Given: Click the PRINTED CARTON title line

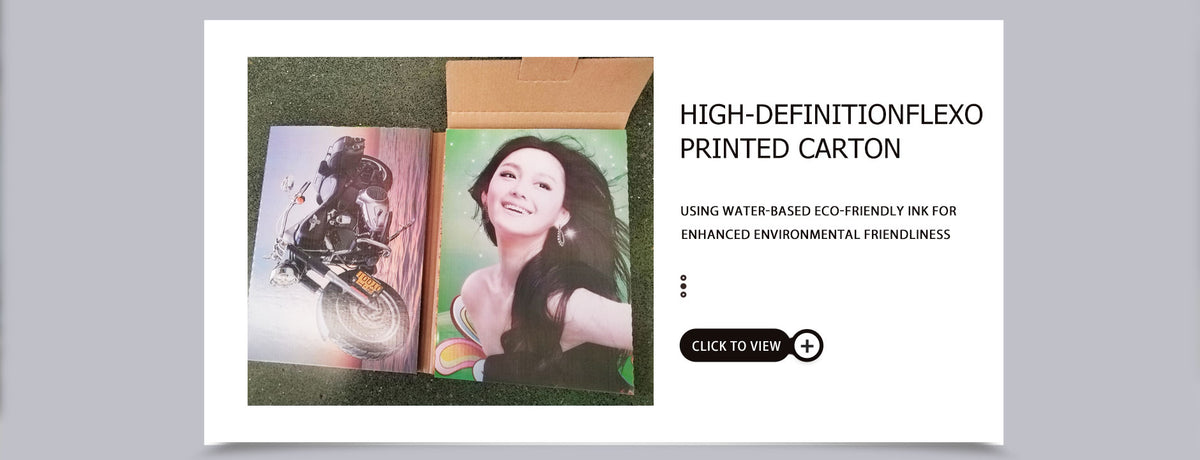Looking at the screenshot, I should coord(790,148).
